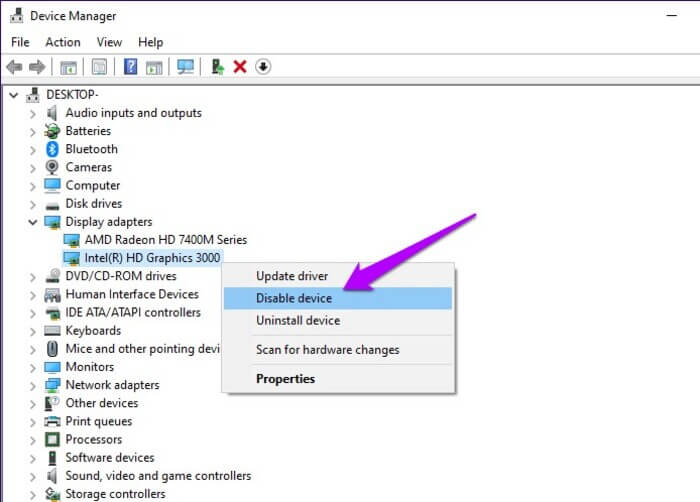Choose Uninstall device from context menu
Image resolution: width=700 pixels, height=502 pixels.
338,321
